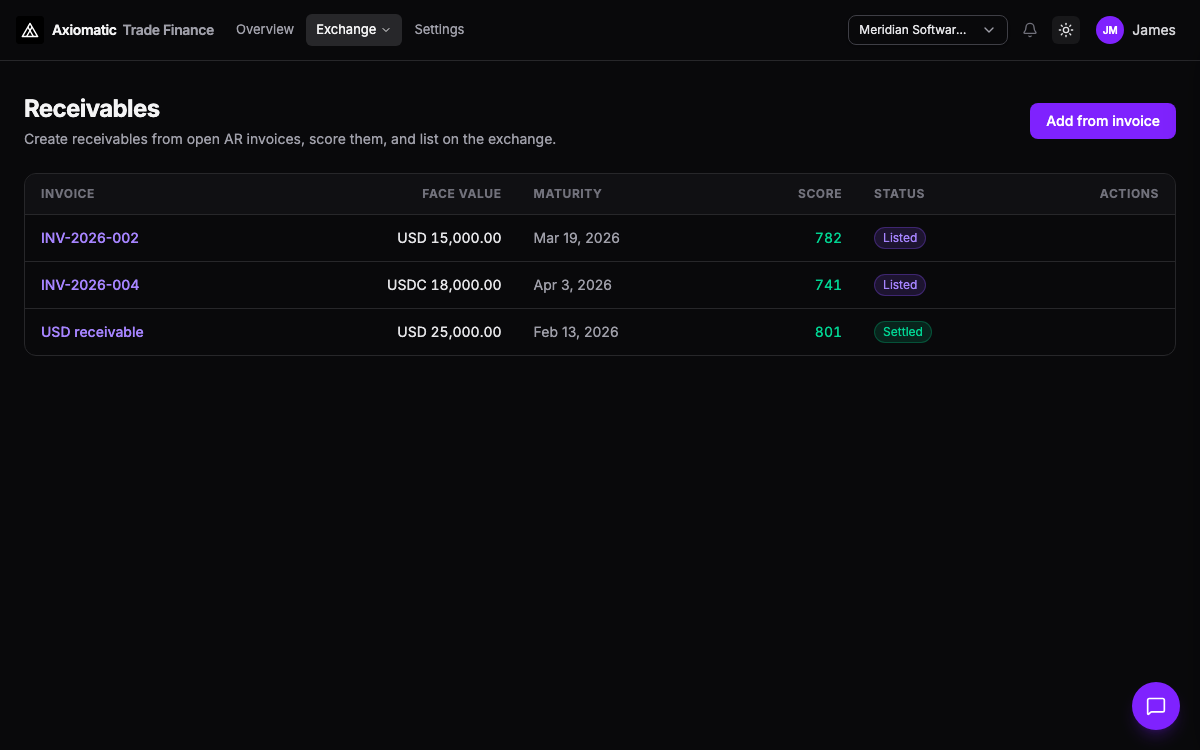Image resolution: width=1200 pixels, height=750 pixels.
Task: Click maturity date Mar 19, 2026
Action: 577,238
